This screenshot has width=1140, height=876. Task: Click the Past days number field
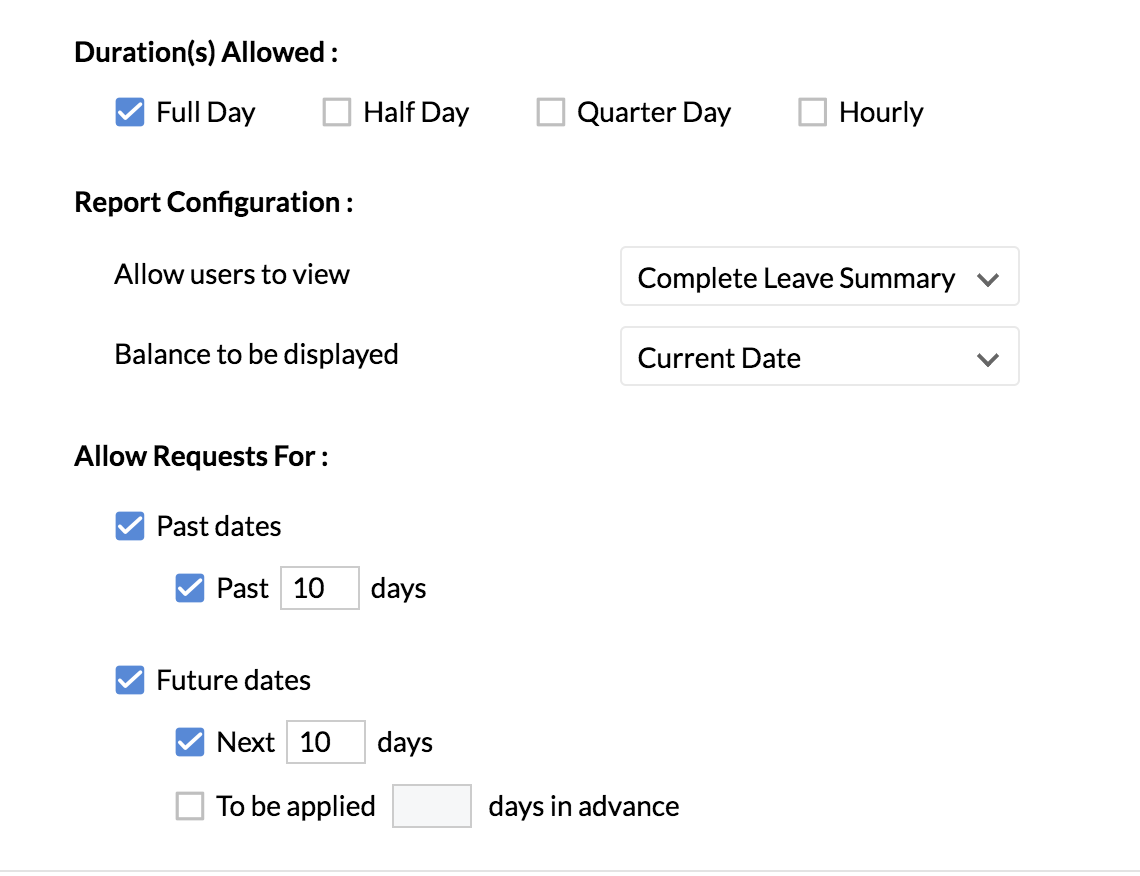point(319,588)
